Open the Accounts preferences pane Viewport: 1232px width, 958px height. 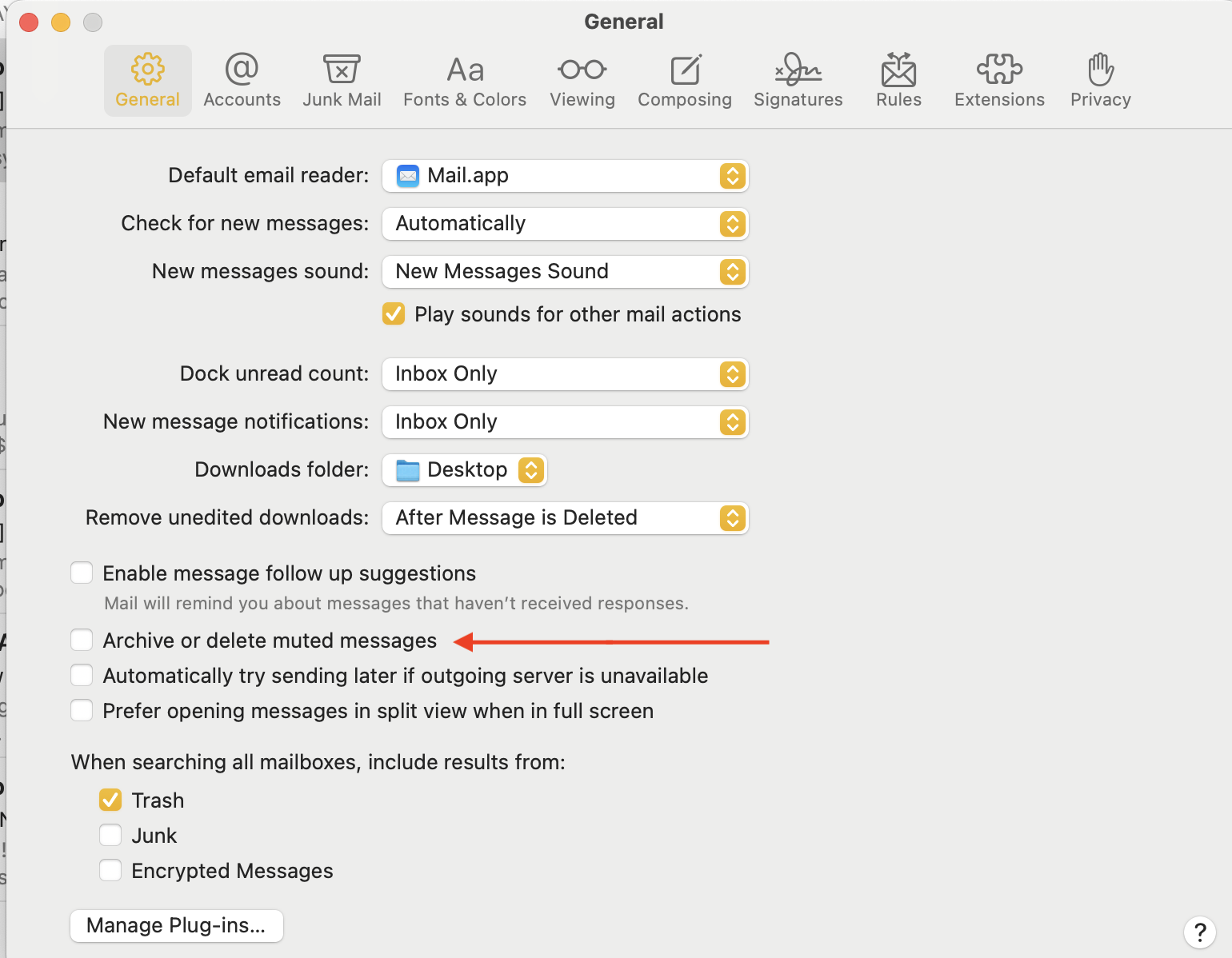(242, 80)
